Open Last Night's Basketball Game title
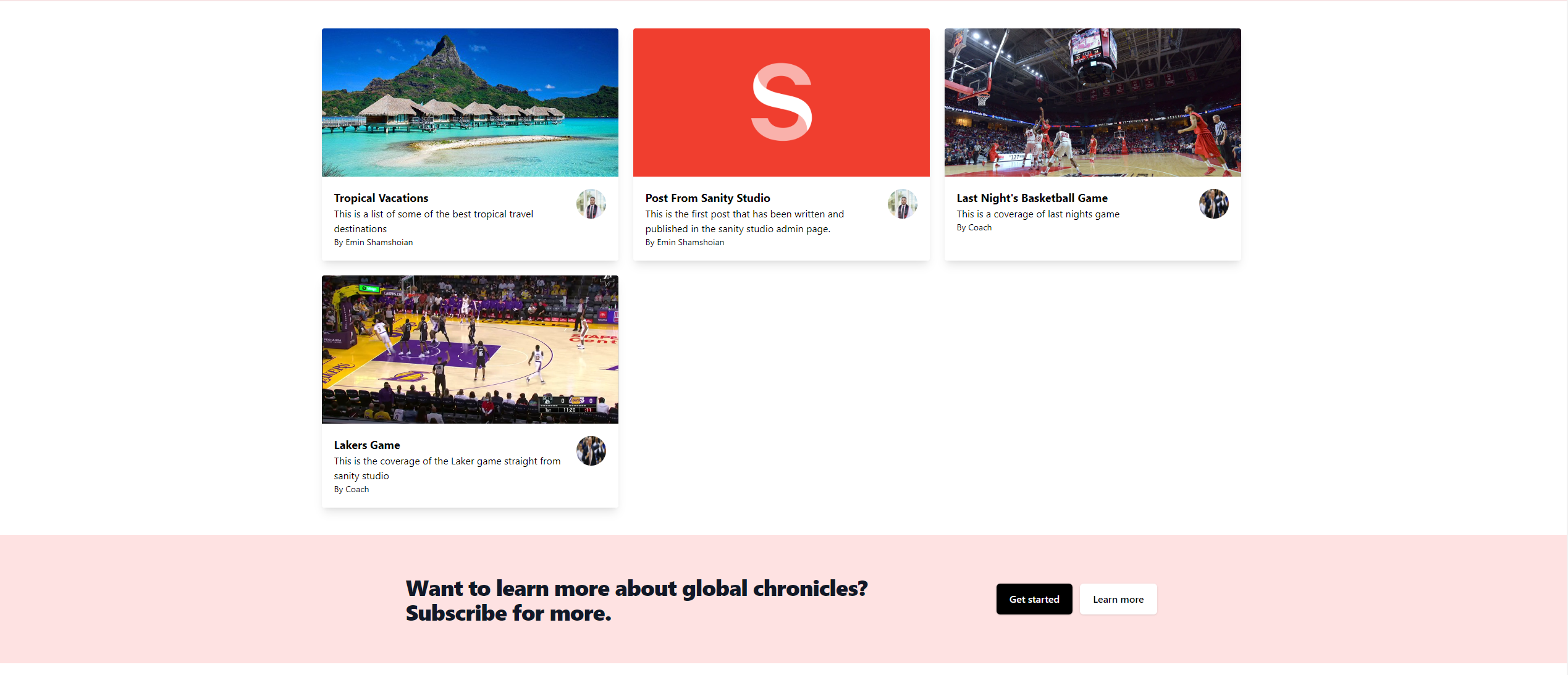The height and width of the screenshot is (675, 1568). pos(1032,198)
